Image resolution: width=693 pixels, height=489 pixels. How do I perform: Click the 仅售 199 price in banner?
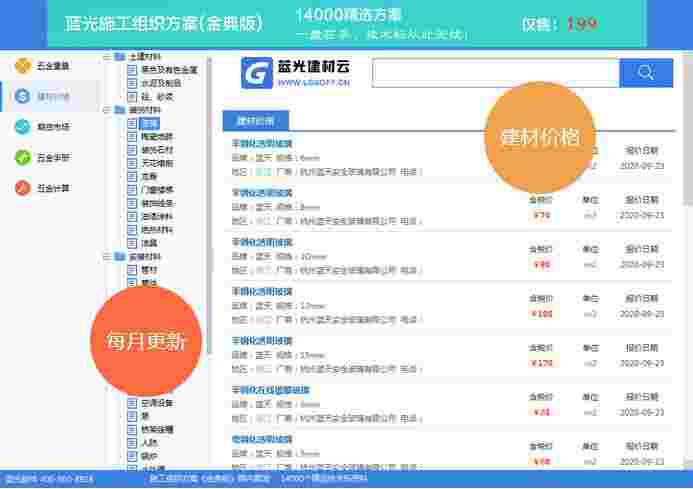(x=560, y=24)
